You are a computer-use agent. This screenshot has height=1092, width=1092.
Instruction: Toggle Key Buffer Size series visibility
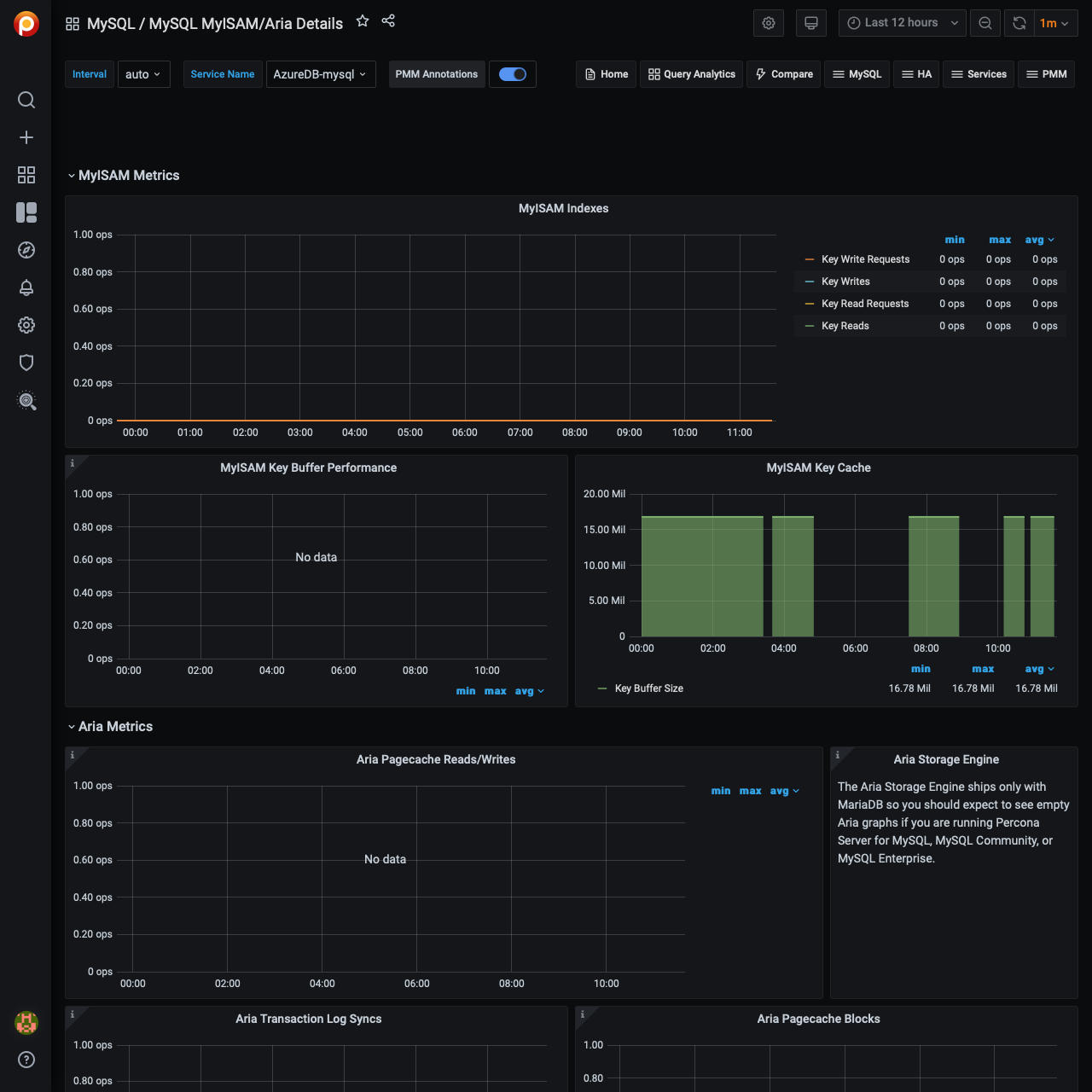click(x=648, y=688)
